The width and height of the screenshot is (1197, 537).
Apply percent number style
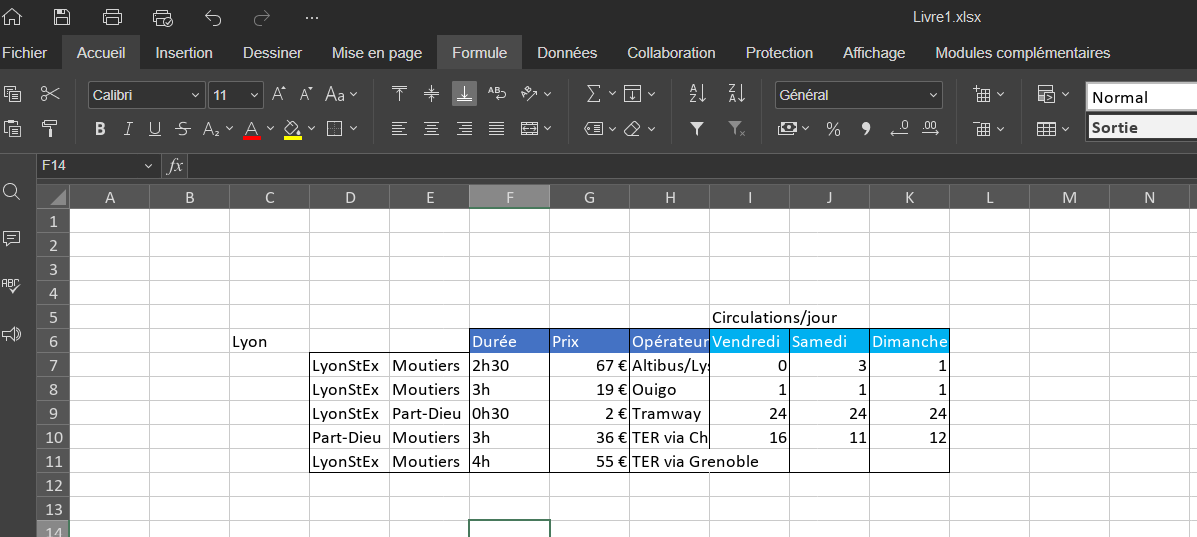point(833,129)
